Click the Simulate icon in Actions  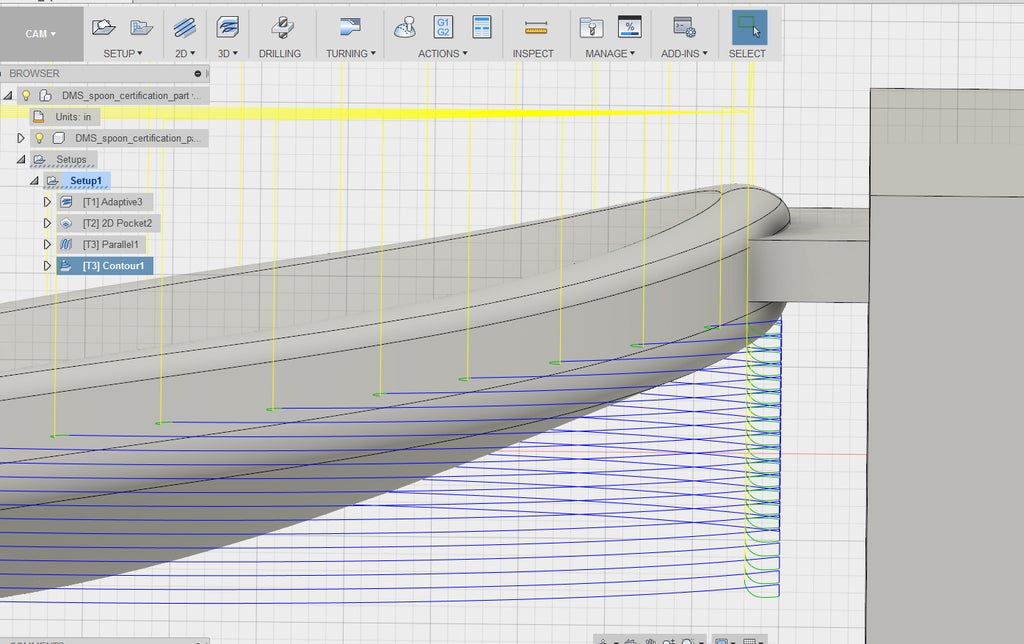pos(405,27)
